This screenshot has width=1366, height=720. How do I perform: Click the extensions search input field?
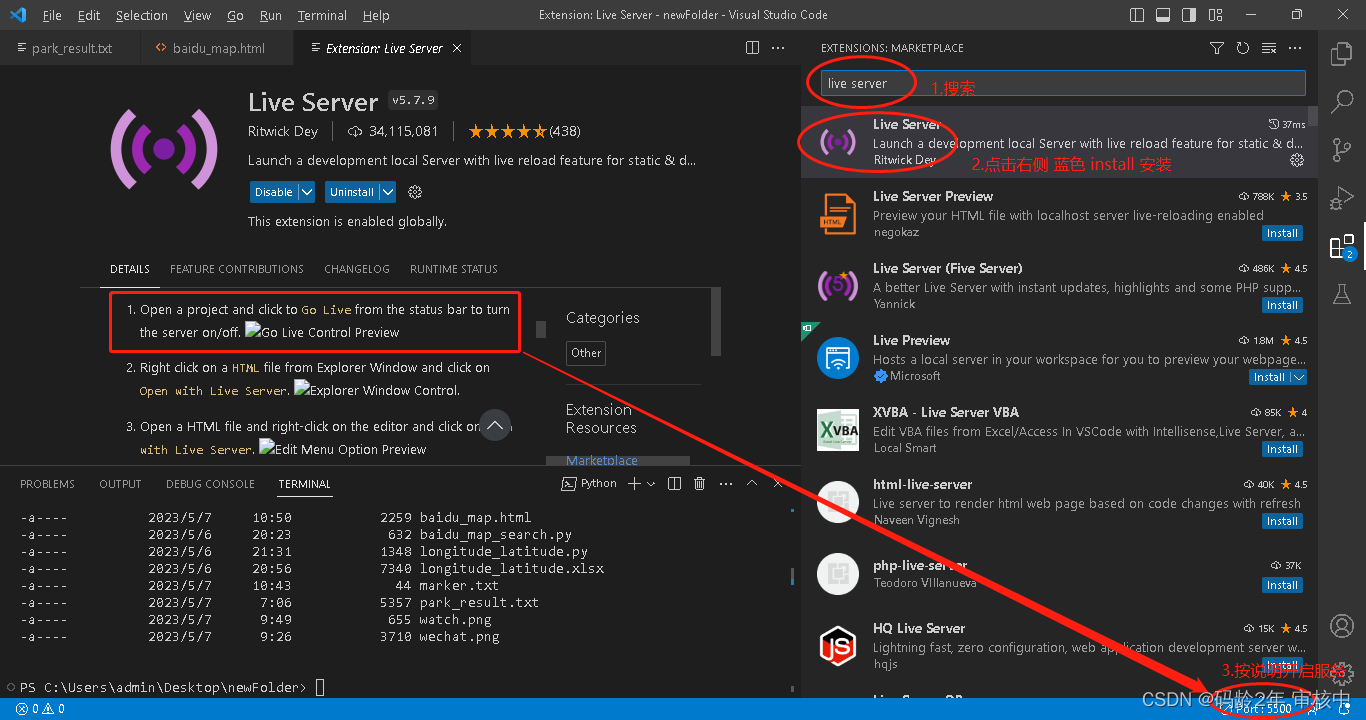tap(1063, 84)
